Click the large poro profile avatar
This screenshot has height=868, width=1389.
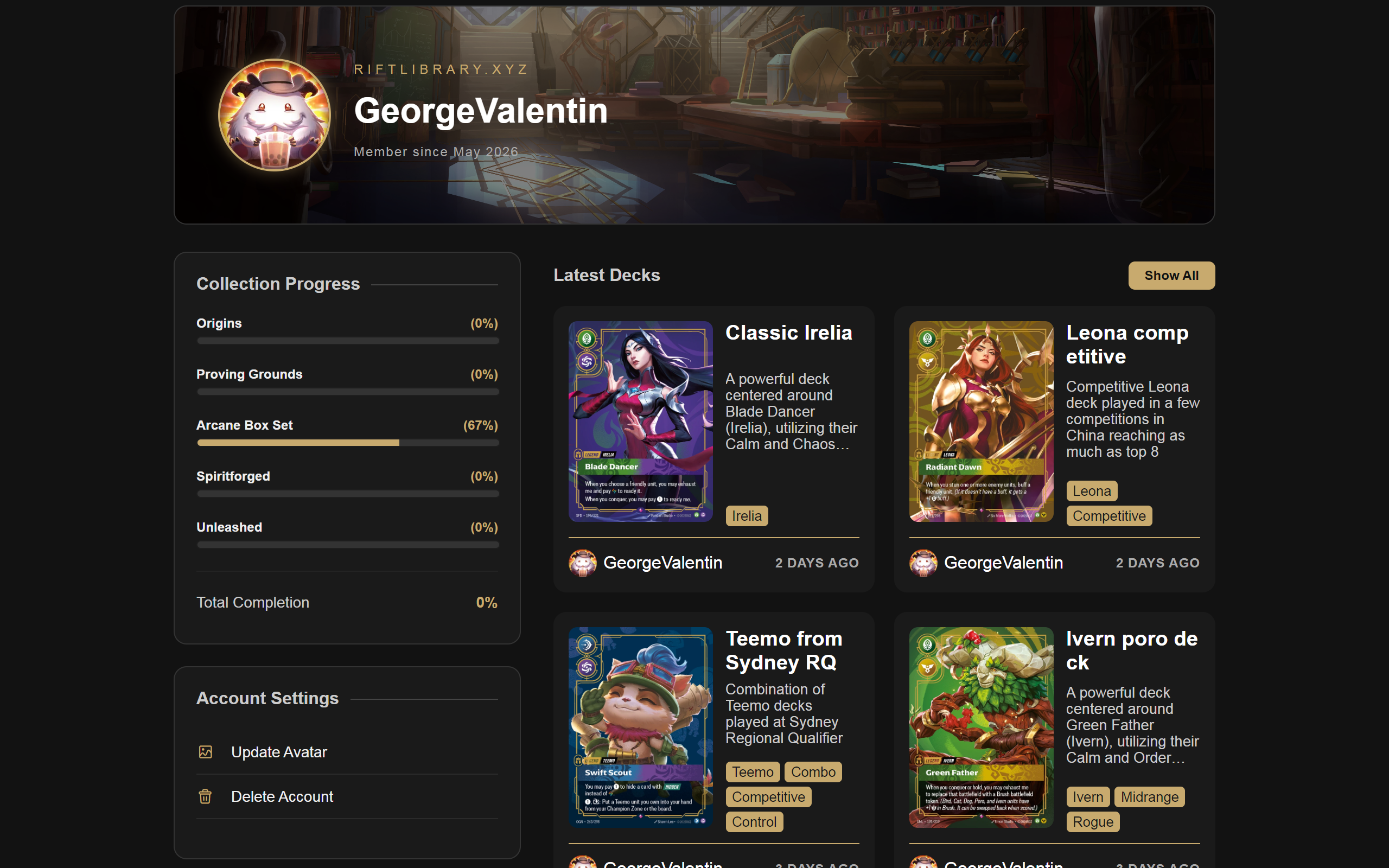(275, 115)
